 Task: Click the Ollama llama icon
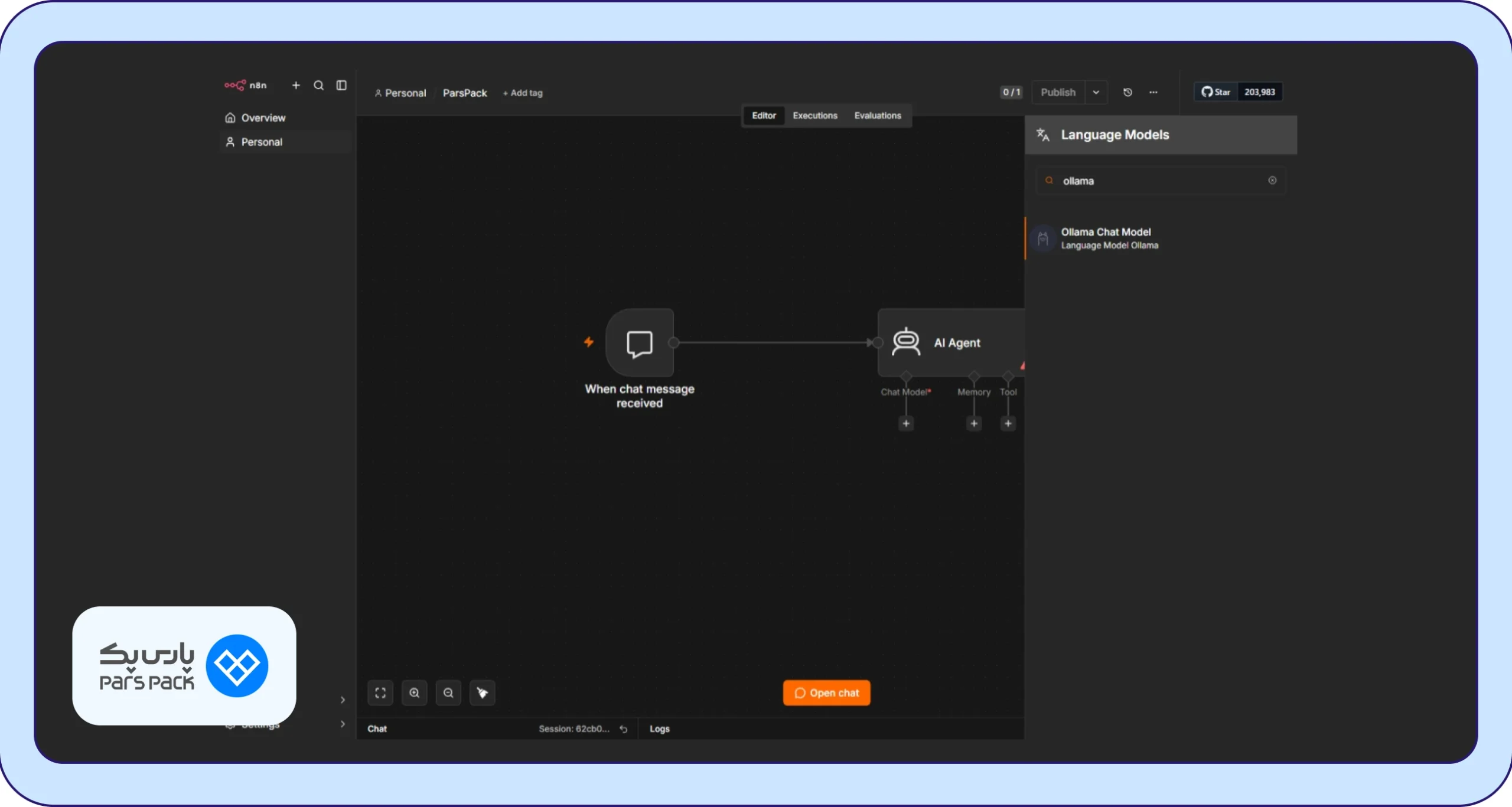point(1043,238)
